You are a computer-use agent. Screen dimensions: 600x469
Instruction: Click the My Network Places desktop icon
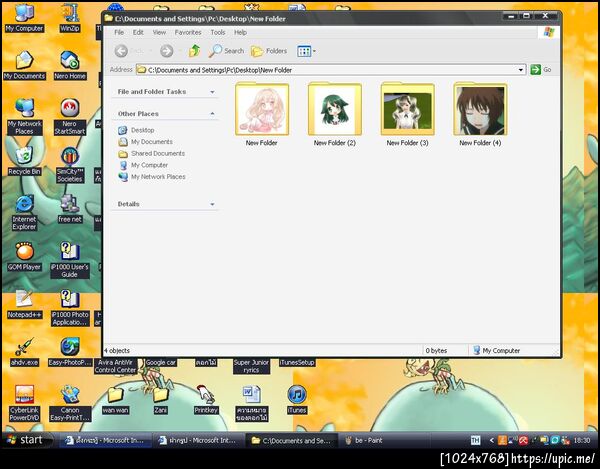coord(24,117)
